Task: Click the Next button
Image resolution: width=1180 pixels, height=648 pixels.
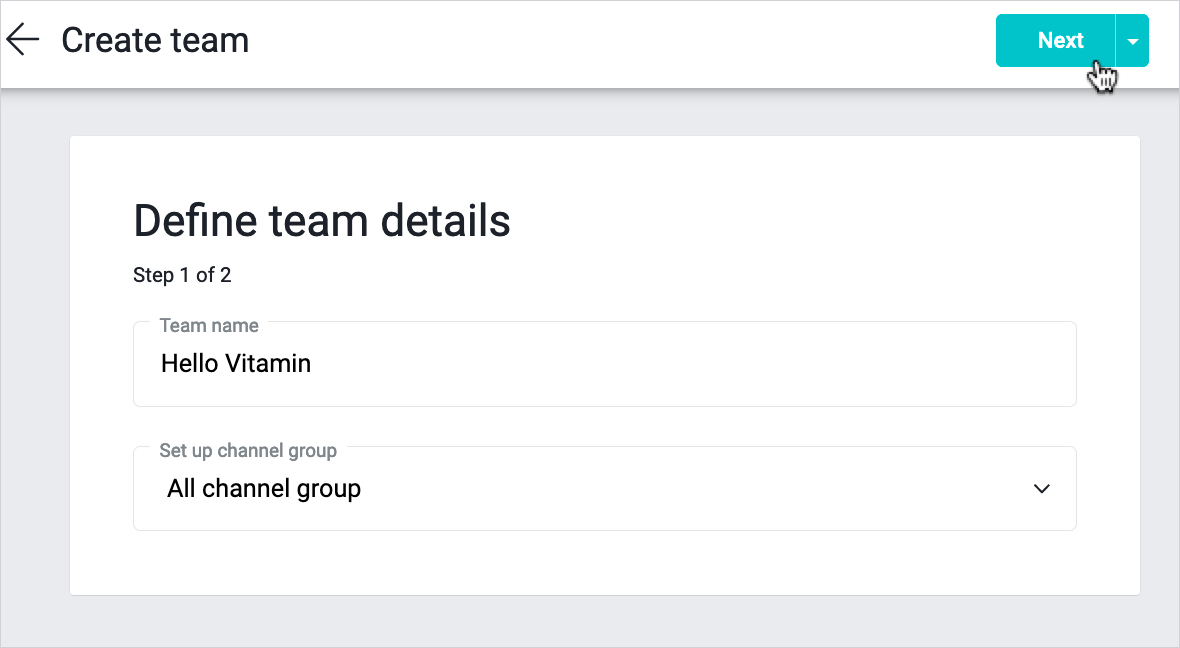Action: click(1055, 41)
